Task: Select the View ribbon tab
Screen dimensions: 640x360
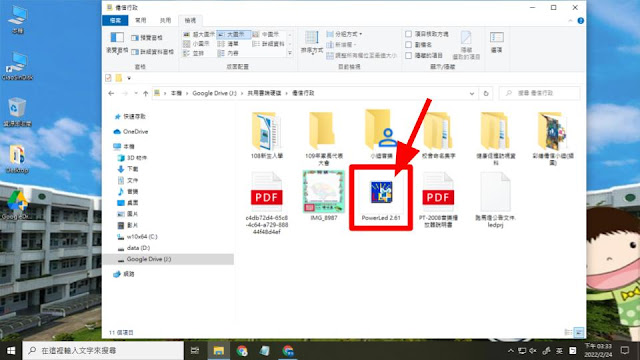Action: pos(190,20)
